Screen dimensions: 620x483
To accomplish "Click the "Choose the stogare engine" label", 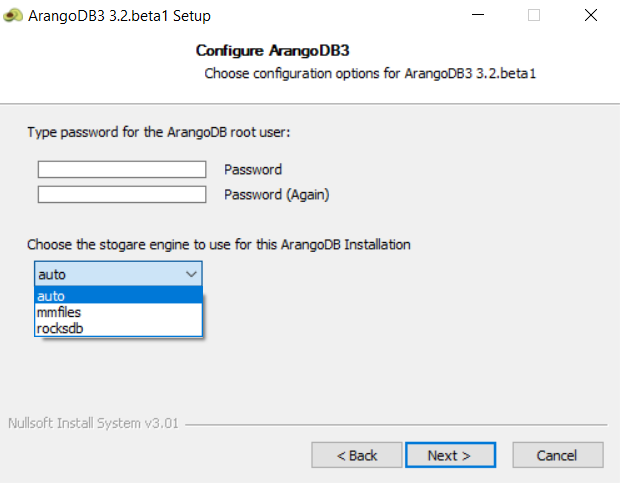I will coord(219,244).
